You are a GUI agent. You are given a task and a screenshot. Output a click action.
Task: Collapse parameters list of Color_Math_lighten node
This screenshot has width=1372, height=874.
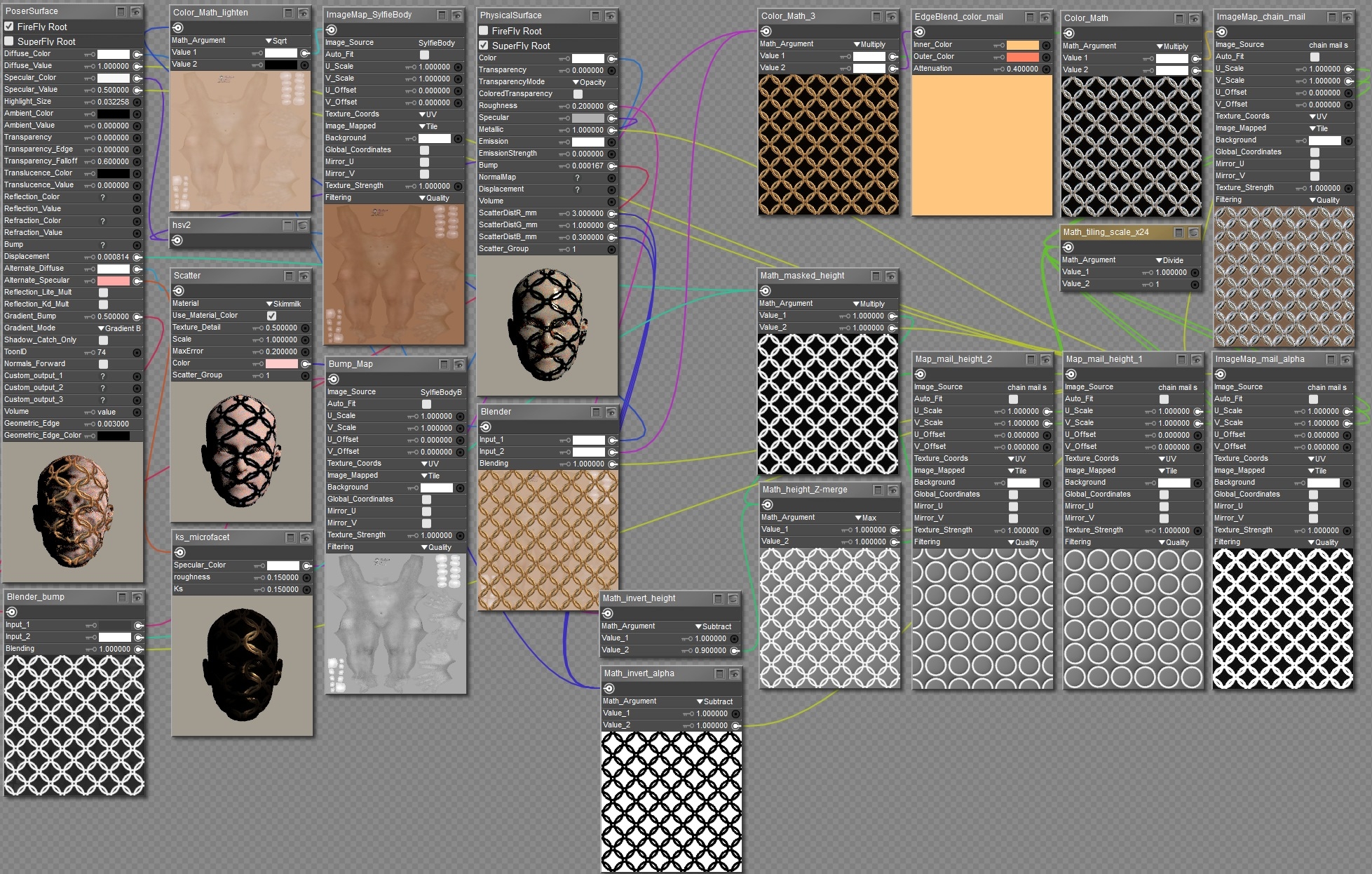coord(288,13)
